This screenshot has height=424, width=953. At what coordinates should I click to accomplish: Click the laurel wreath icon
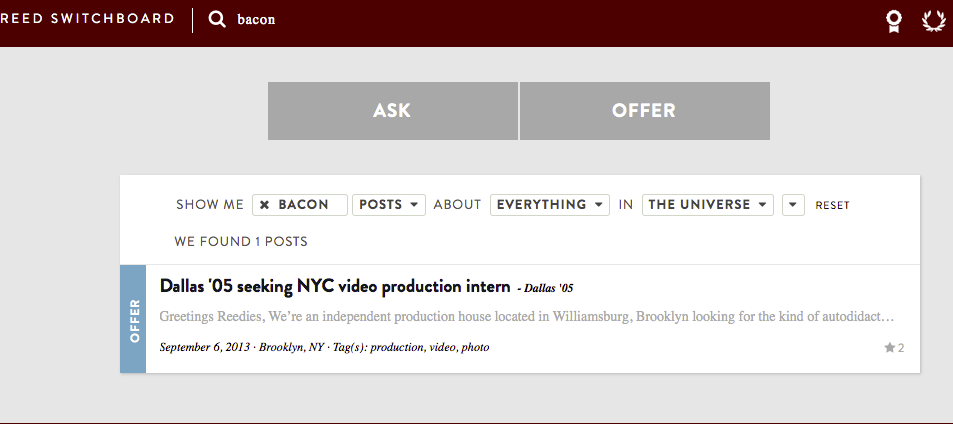934,21
